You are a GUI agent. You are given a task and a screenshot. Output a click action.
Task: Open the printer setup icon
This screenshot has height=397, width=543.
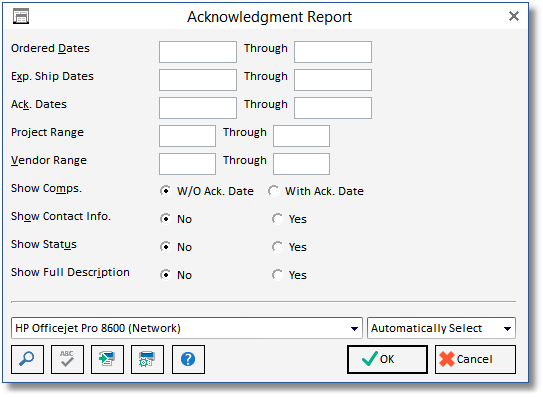pyautogui.click(x=147, y=359)
